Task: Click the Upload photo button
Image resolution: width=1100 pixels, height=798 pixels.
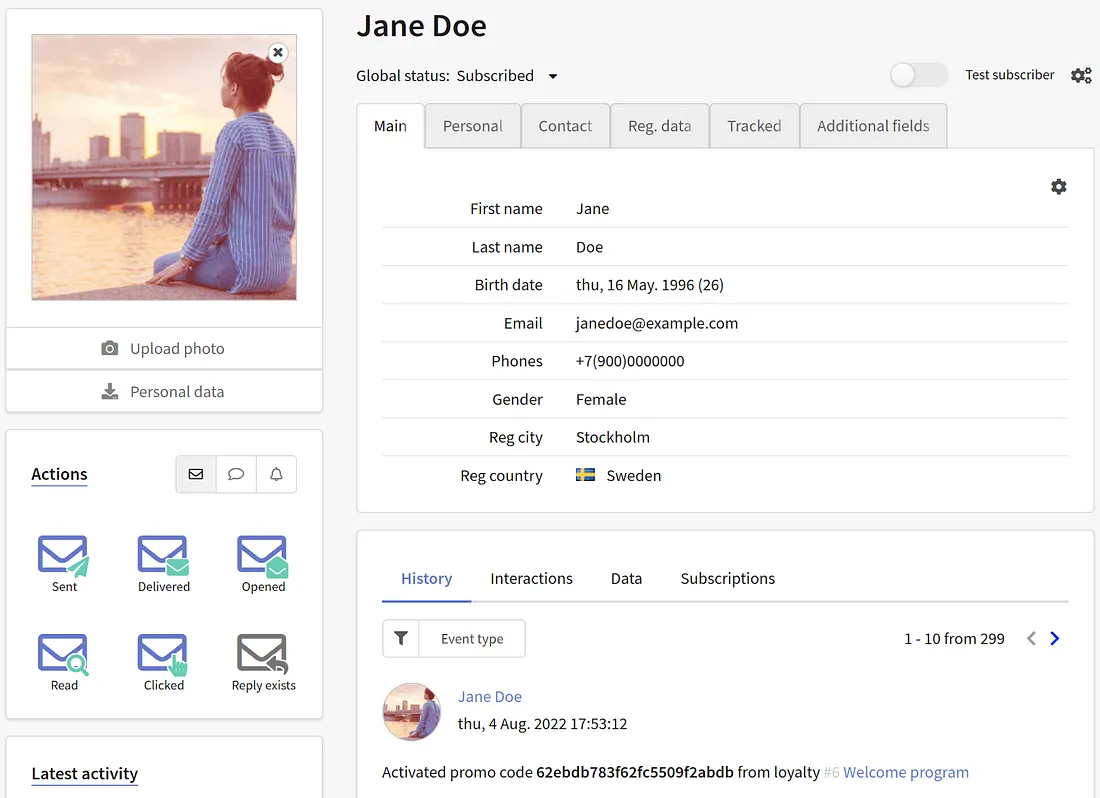Action: (x=164, y=349)
